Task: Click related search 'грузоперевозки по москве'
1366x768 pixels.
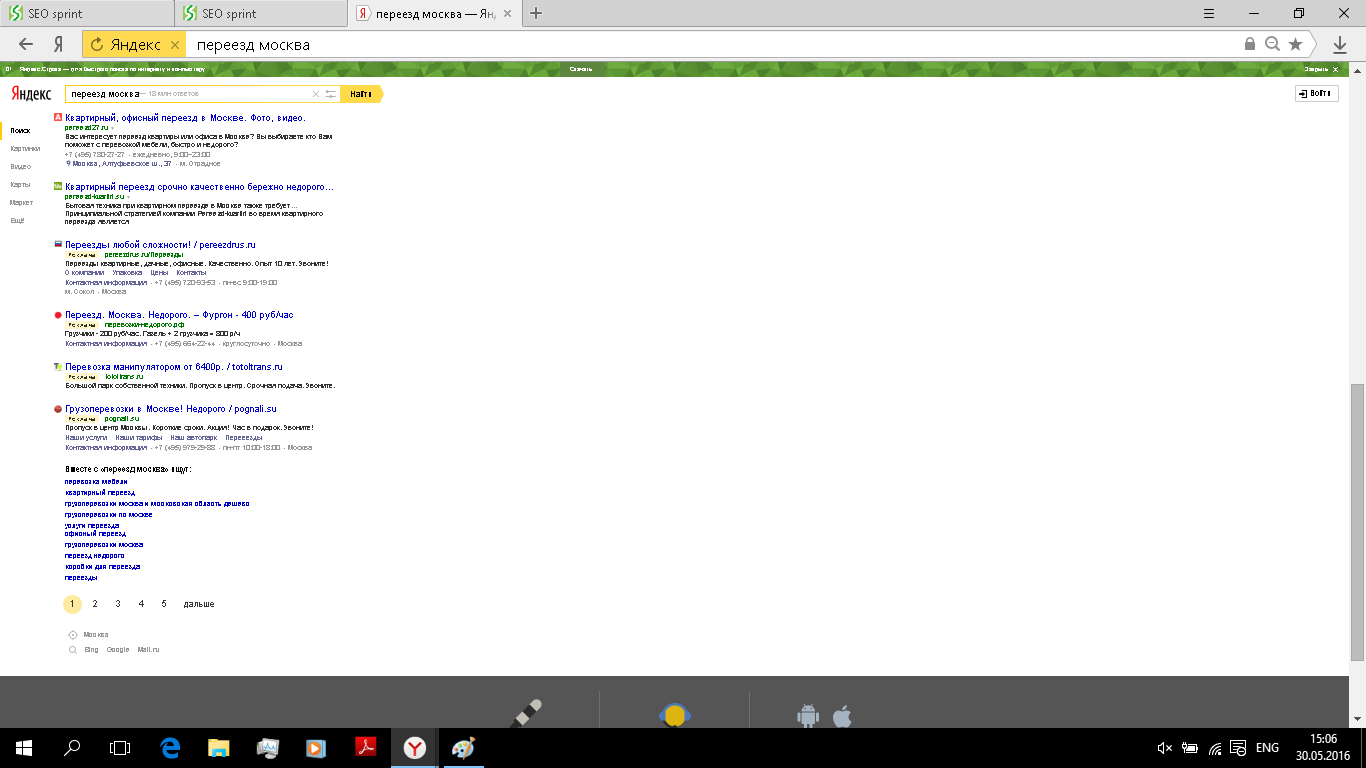Action: (x=109, y=515)
